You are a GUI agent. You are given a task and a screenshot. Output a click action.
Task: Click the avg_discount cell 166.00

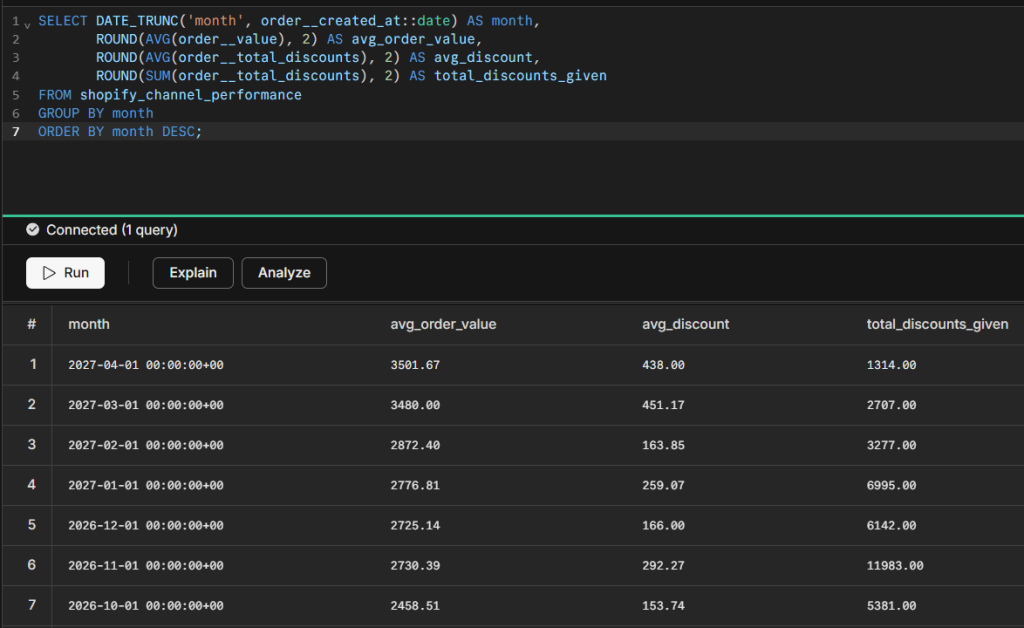(664, 526)
